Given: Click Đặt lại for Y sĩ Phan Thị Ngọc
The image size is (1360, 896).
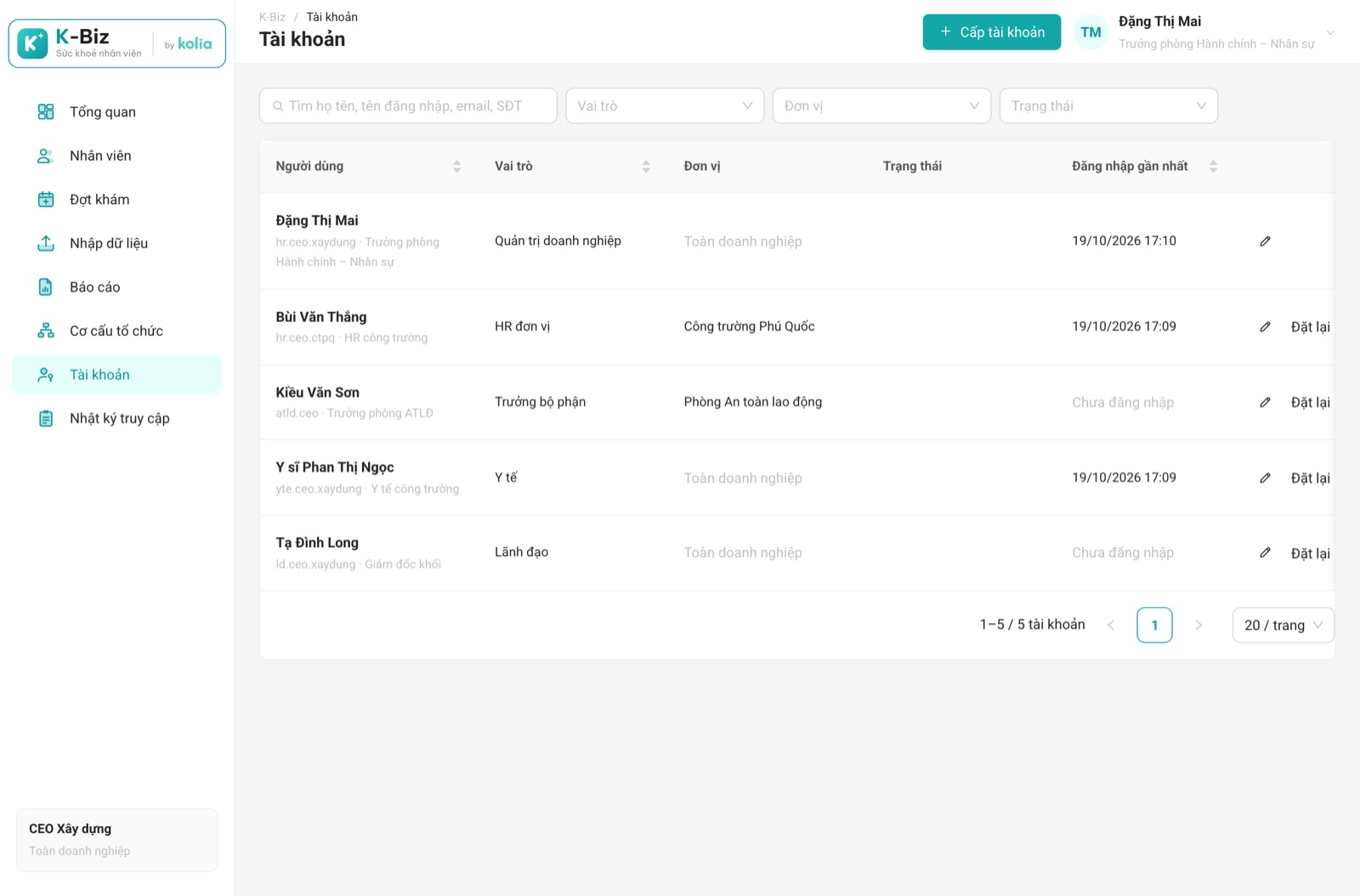Looking at the screenshot, I should tap(1310, 478).
